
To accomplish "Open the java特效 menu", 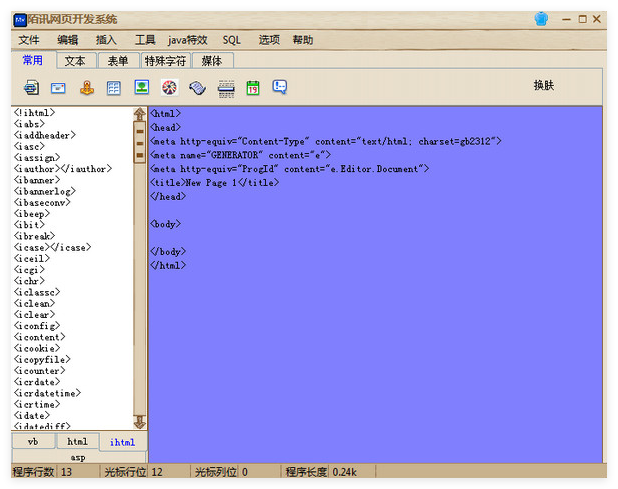I will click(188, 40).
